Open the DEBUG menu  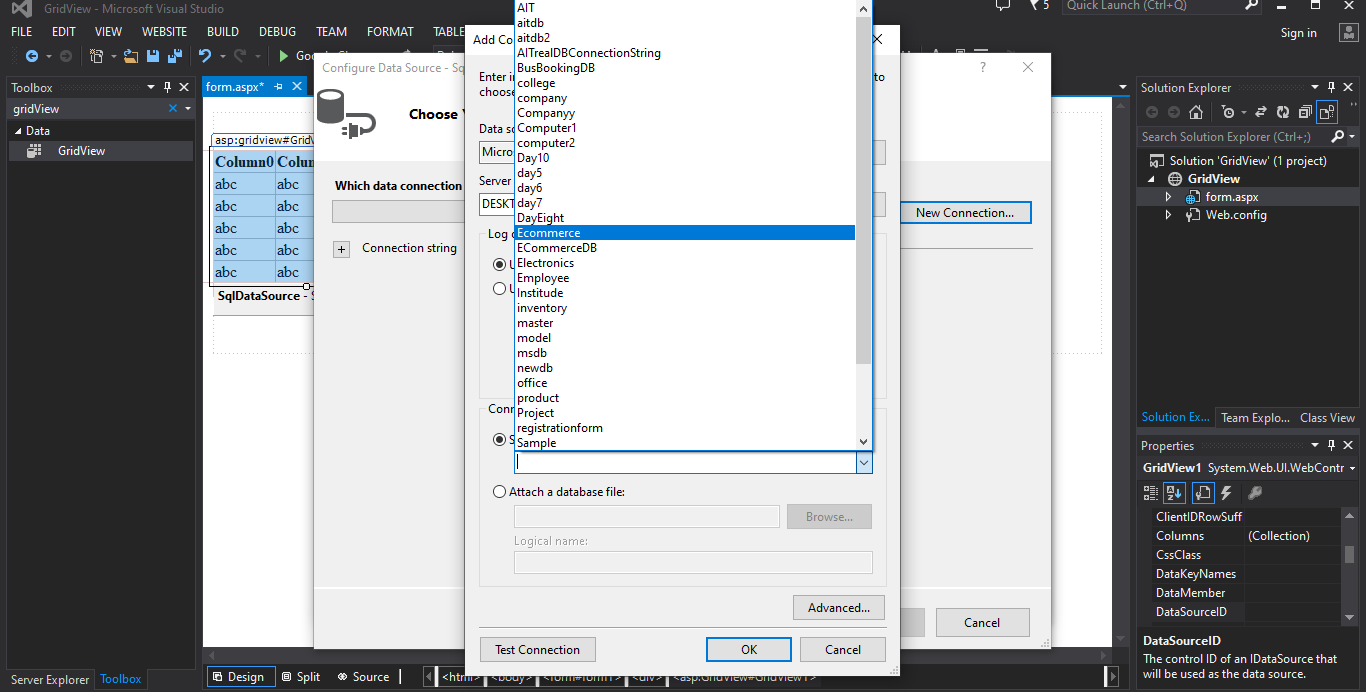pos(277,31)
